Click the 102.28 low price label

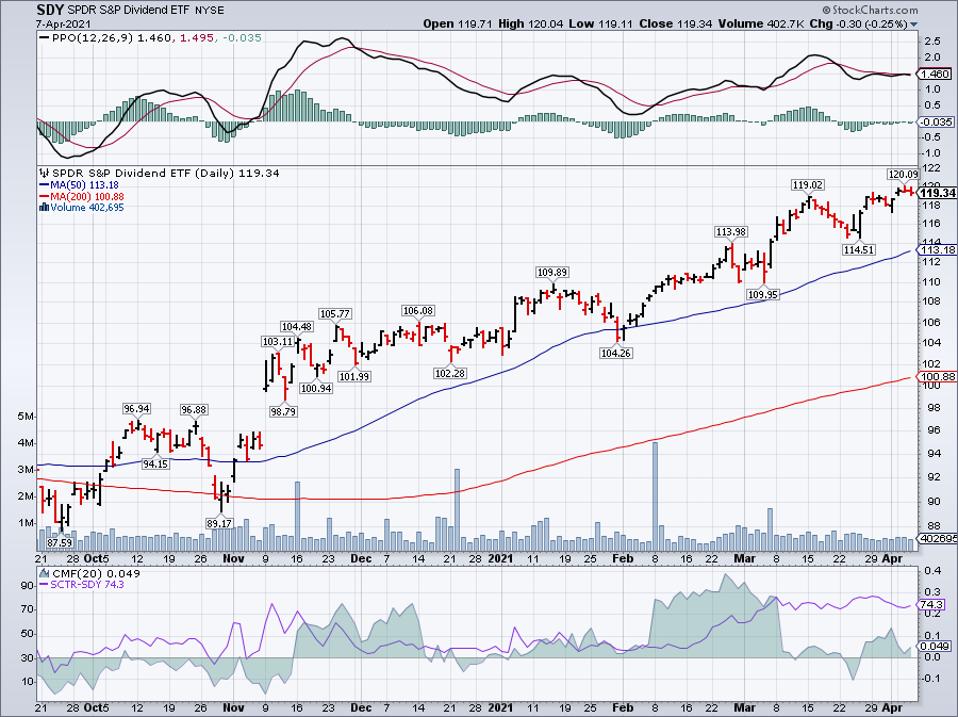point(450,373)
